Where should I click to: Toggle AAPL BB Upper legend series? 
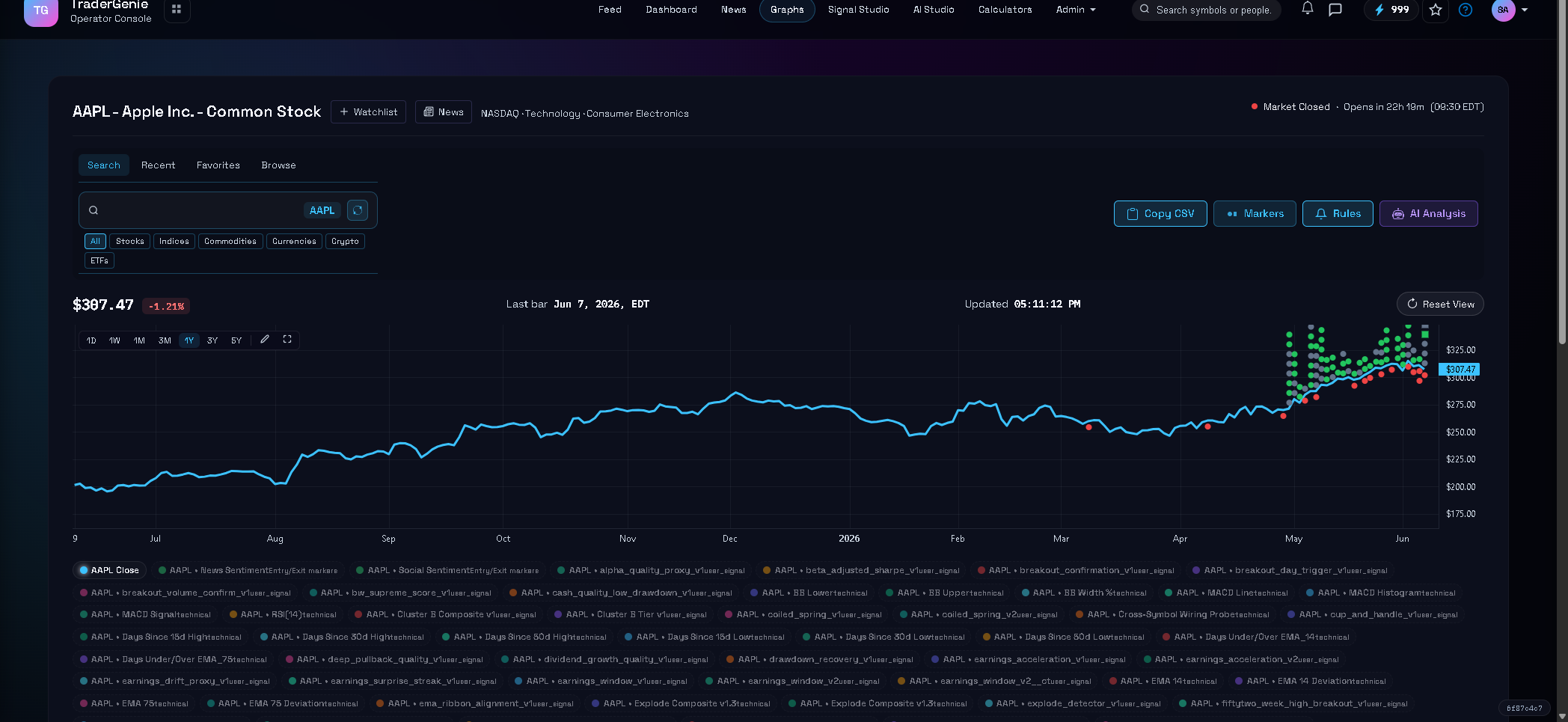coord(945,593)
